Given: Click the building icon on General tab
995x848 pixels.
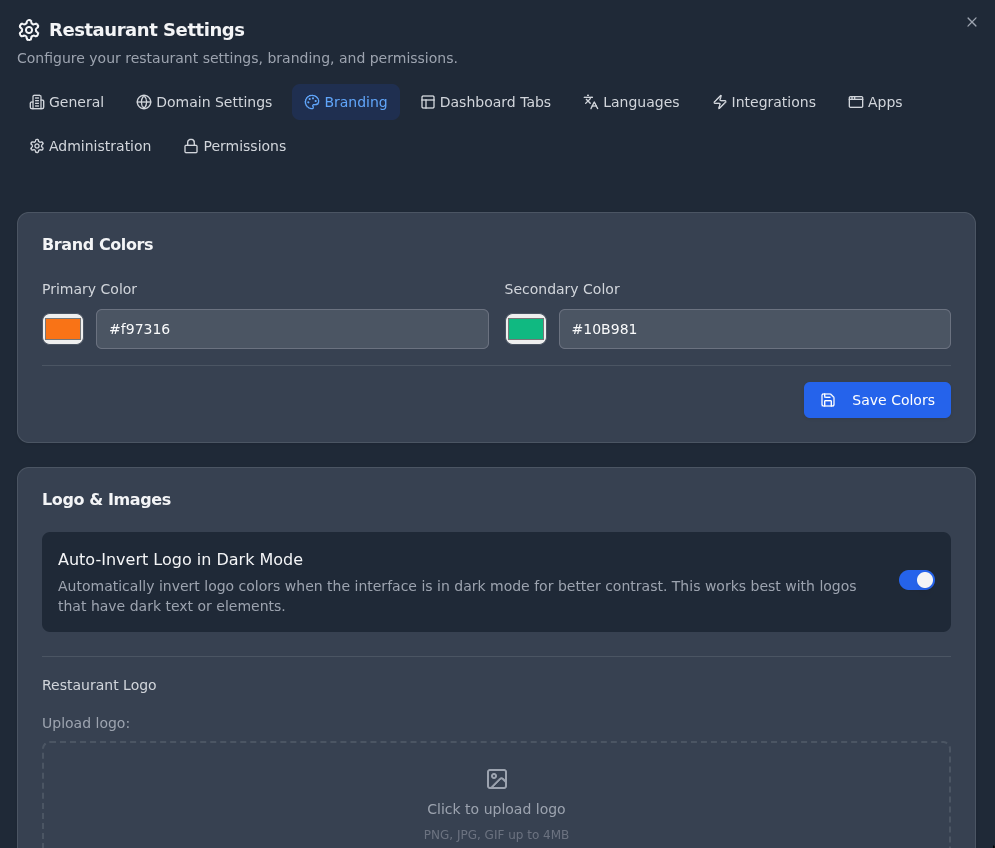Looking at the screenshot, I should [37, 102].
